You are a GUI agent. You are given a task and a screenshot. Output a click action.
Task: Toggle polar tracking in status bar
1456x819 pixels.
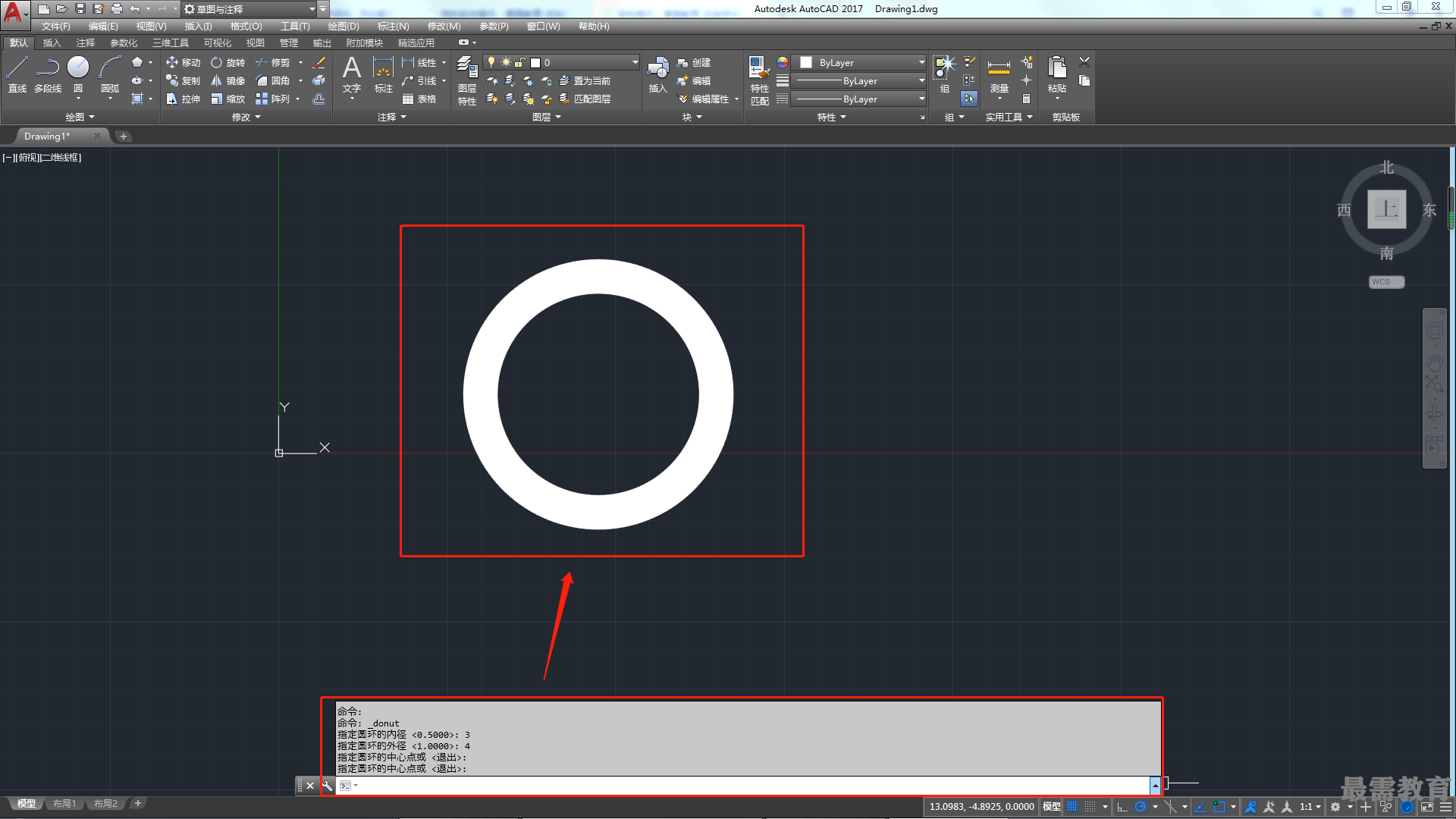pos(1140,807)
